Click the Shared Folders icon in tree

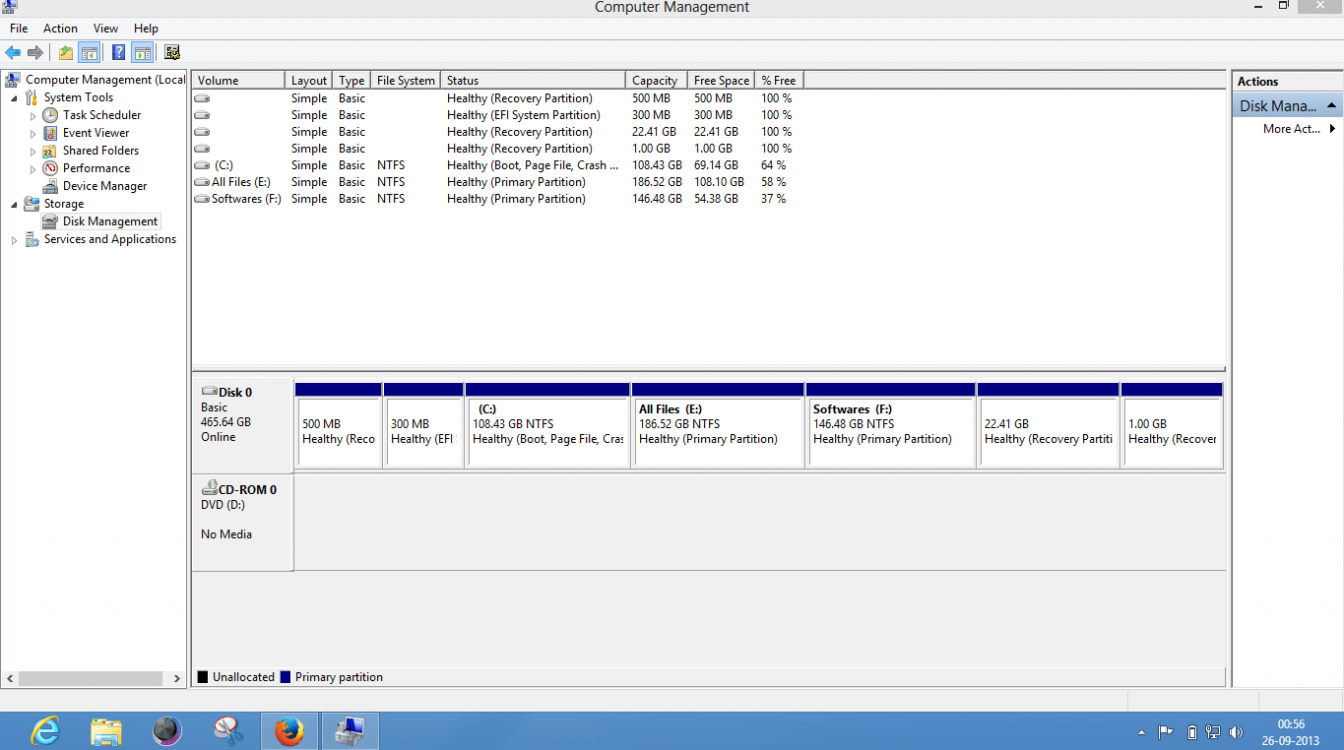point(50,151)
